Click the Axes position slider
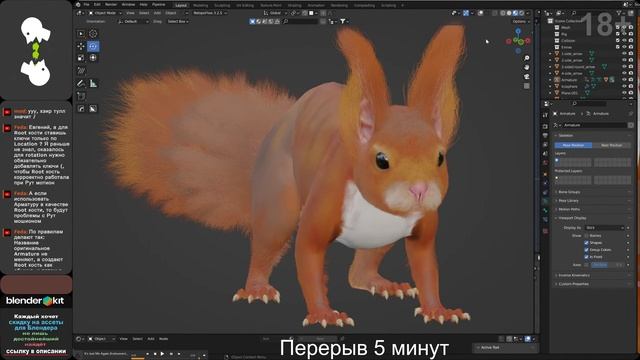 (x=607, y=265)
